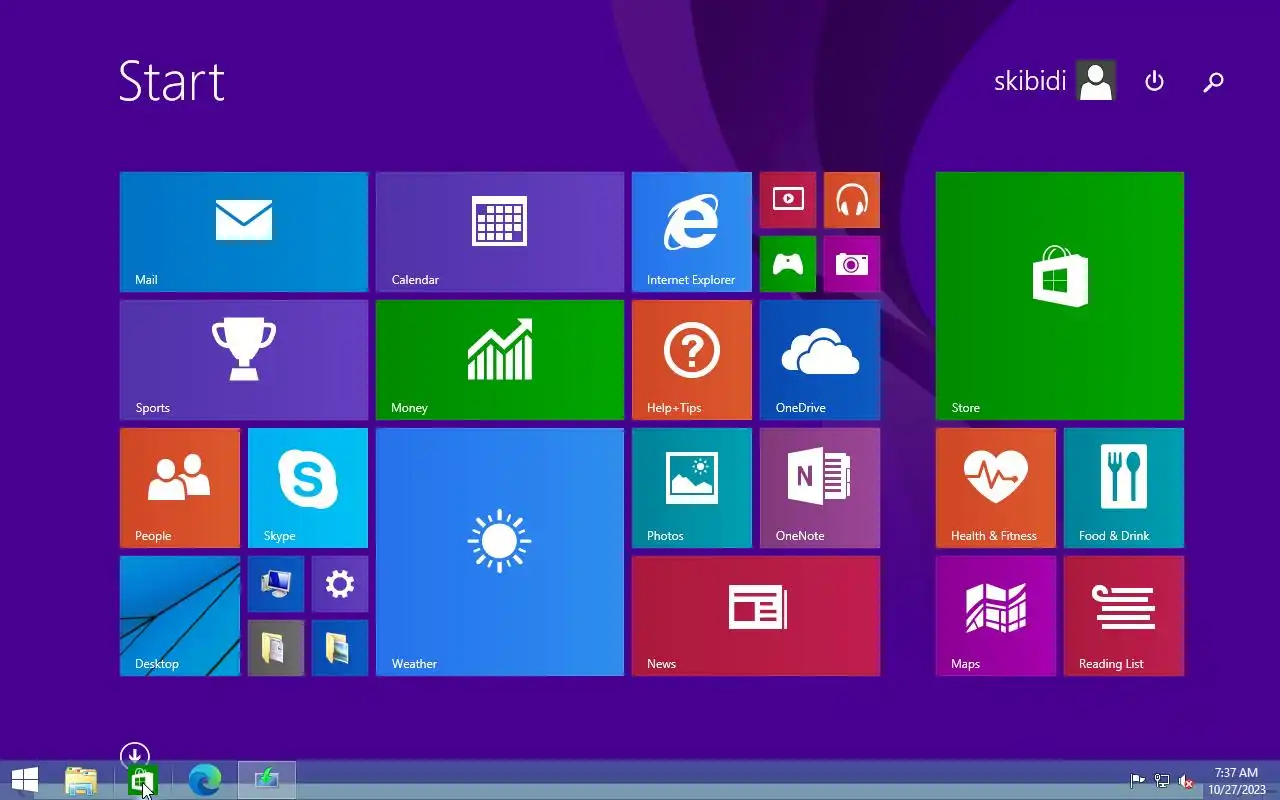Screen dimensions: 1280x800
Task: Launch the Skype tile
Action: [x=308, y=488]
